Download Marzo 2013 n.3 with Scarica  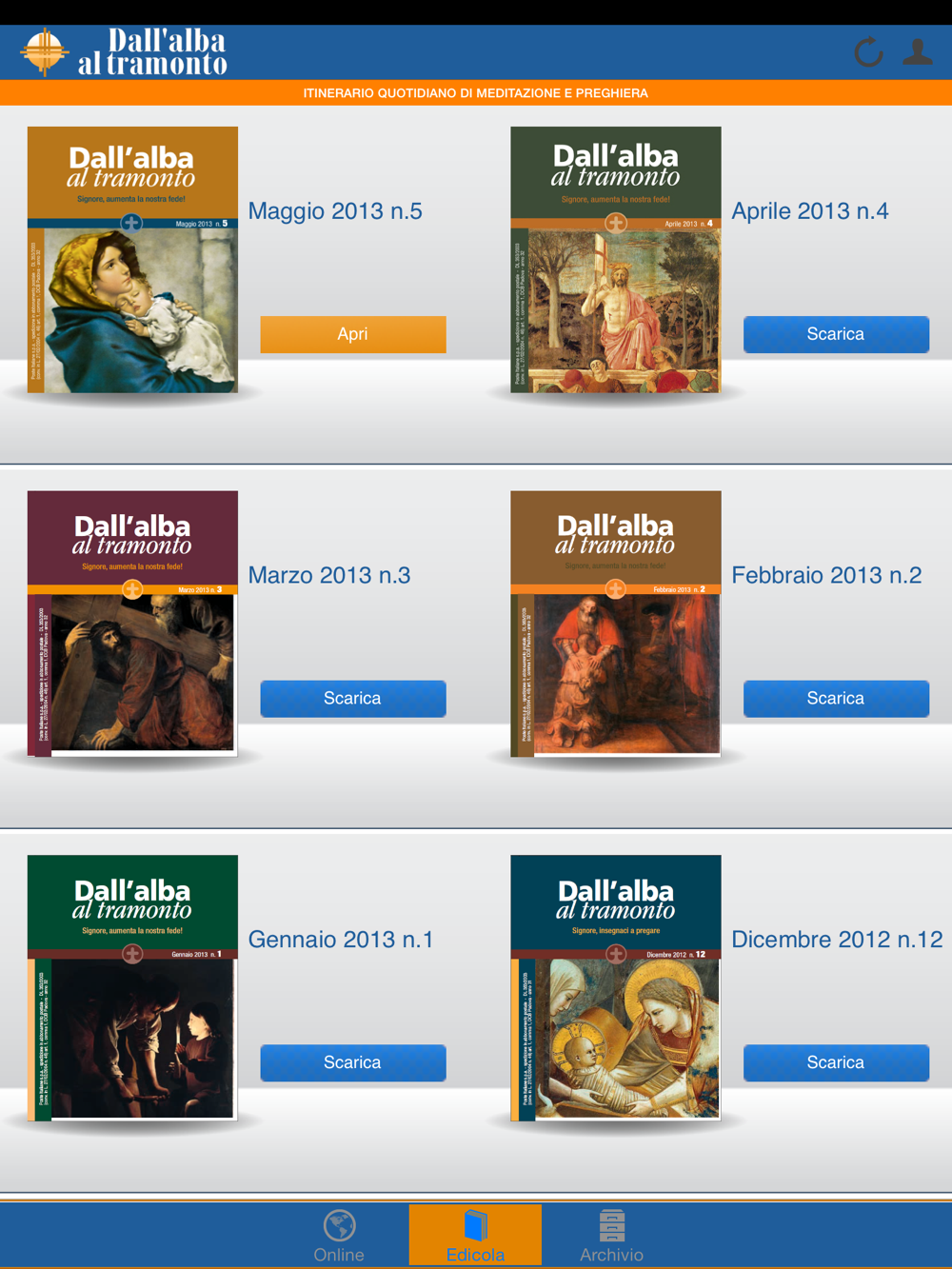click(x=353, y=699)
